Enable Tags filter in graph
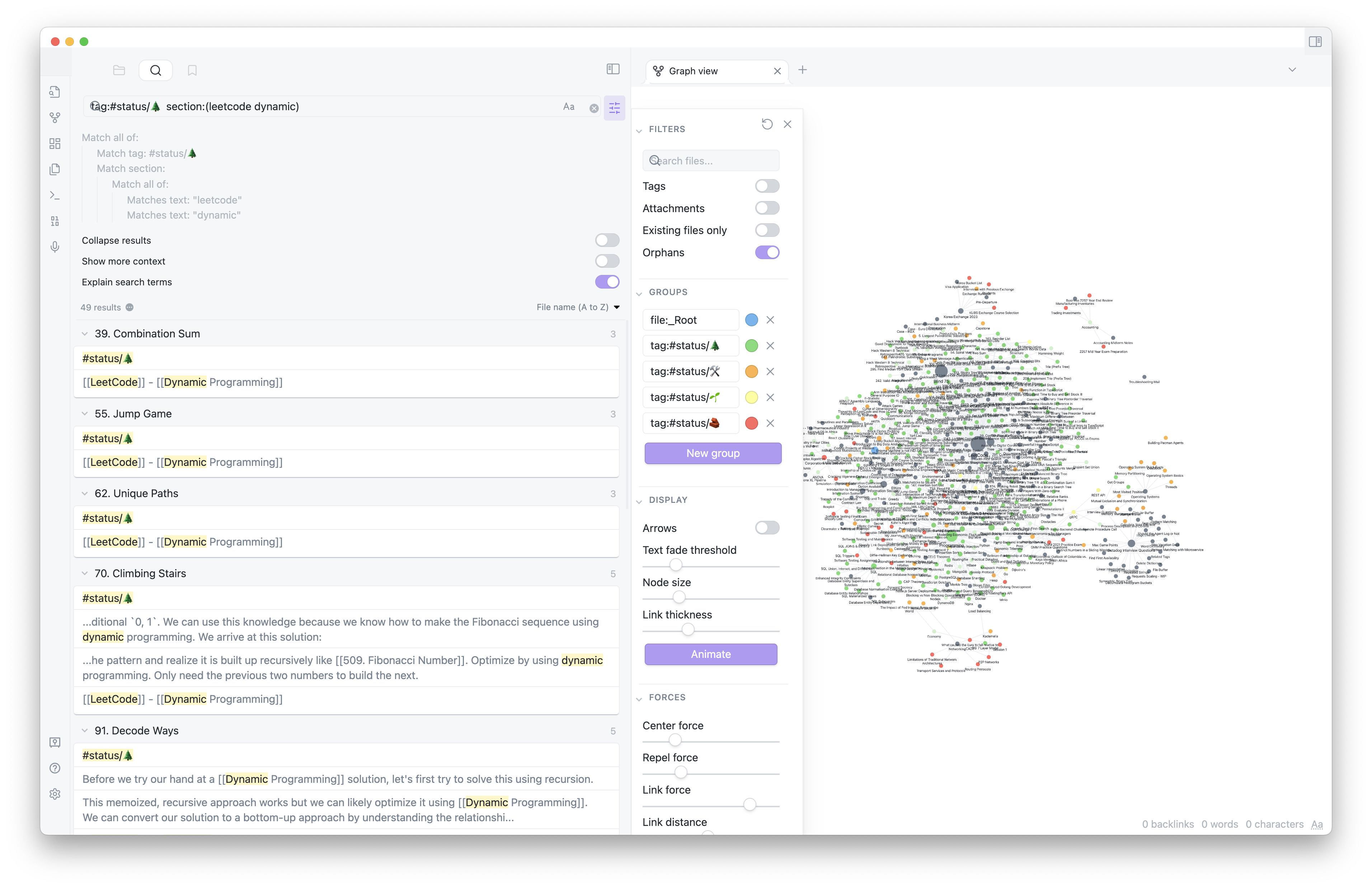The image size is (1372, 888). tap(767, 186)
